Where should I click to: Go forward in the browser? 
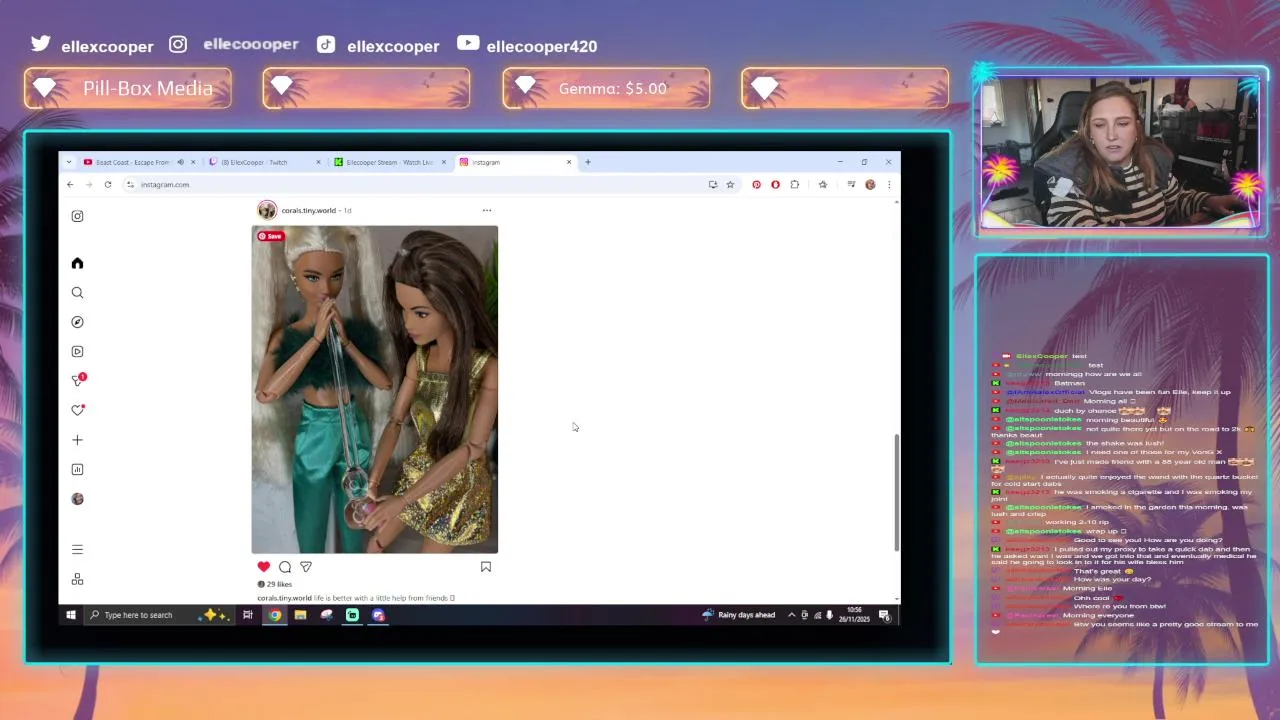pos(89,184)
